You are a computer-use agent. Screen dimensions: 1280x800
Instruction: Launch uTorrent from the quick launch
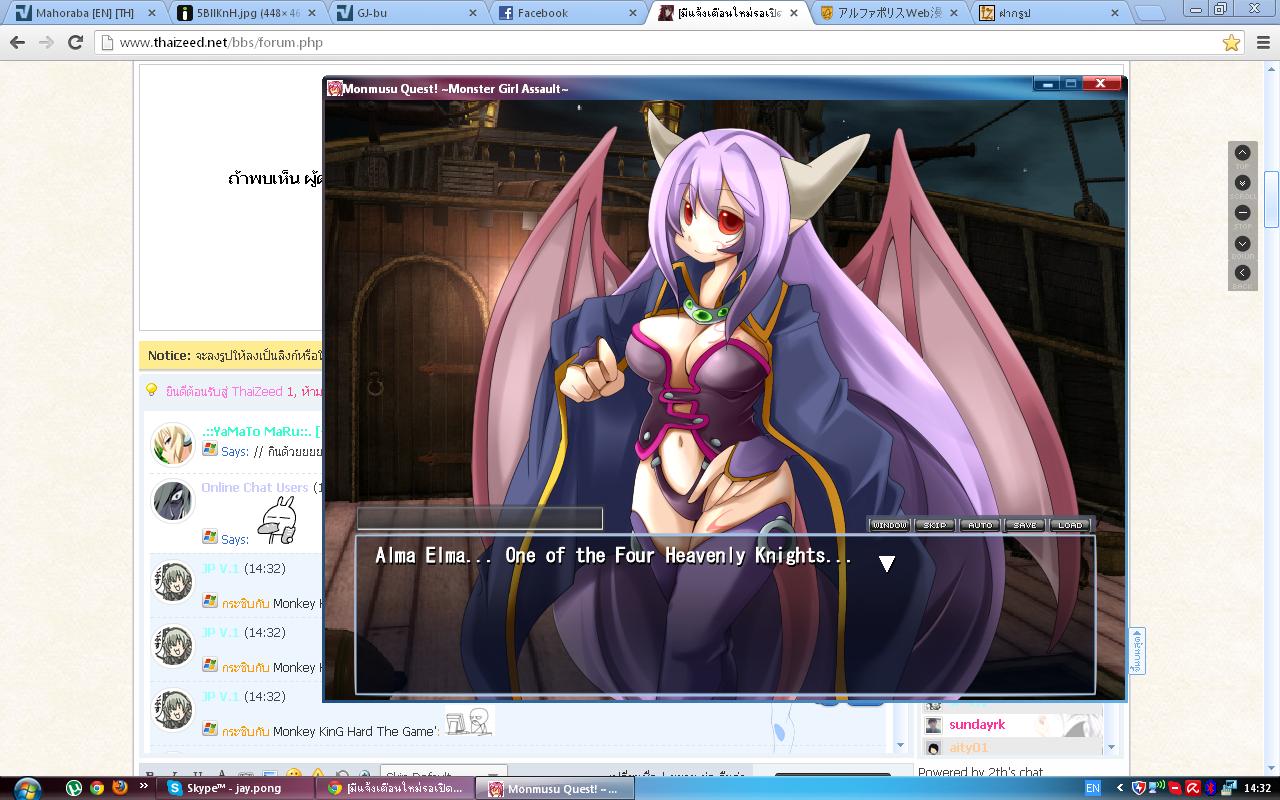pos(74,788)
